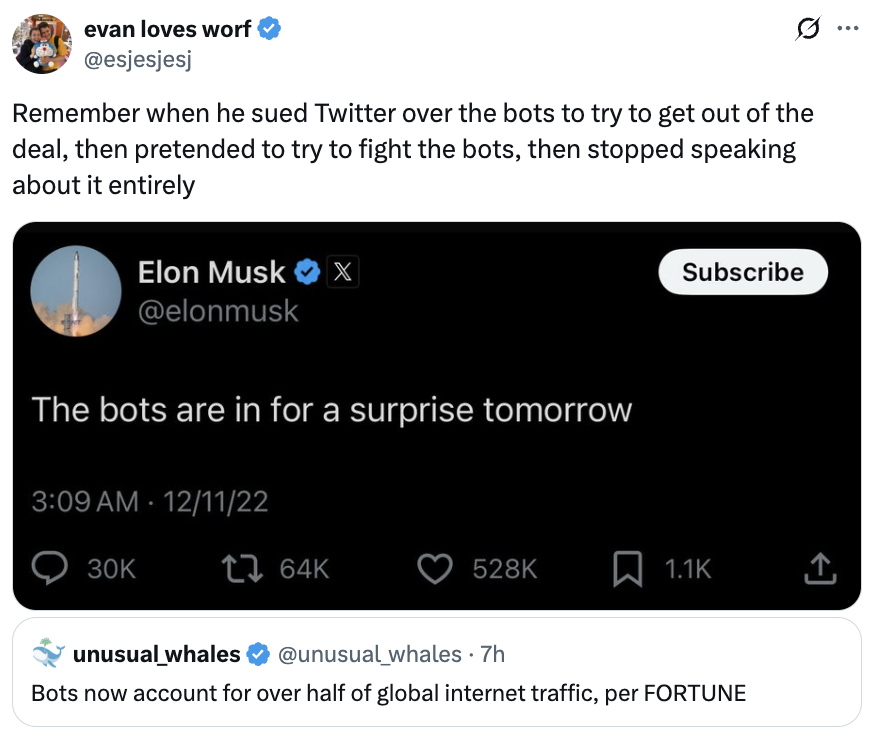Toggle the bookmark icon showing 1.1K

pos(628,568)
